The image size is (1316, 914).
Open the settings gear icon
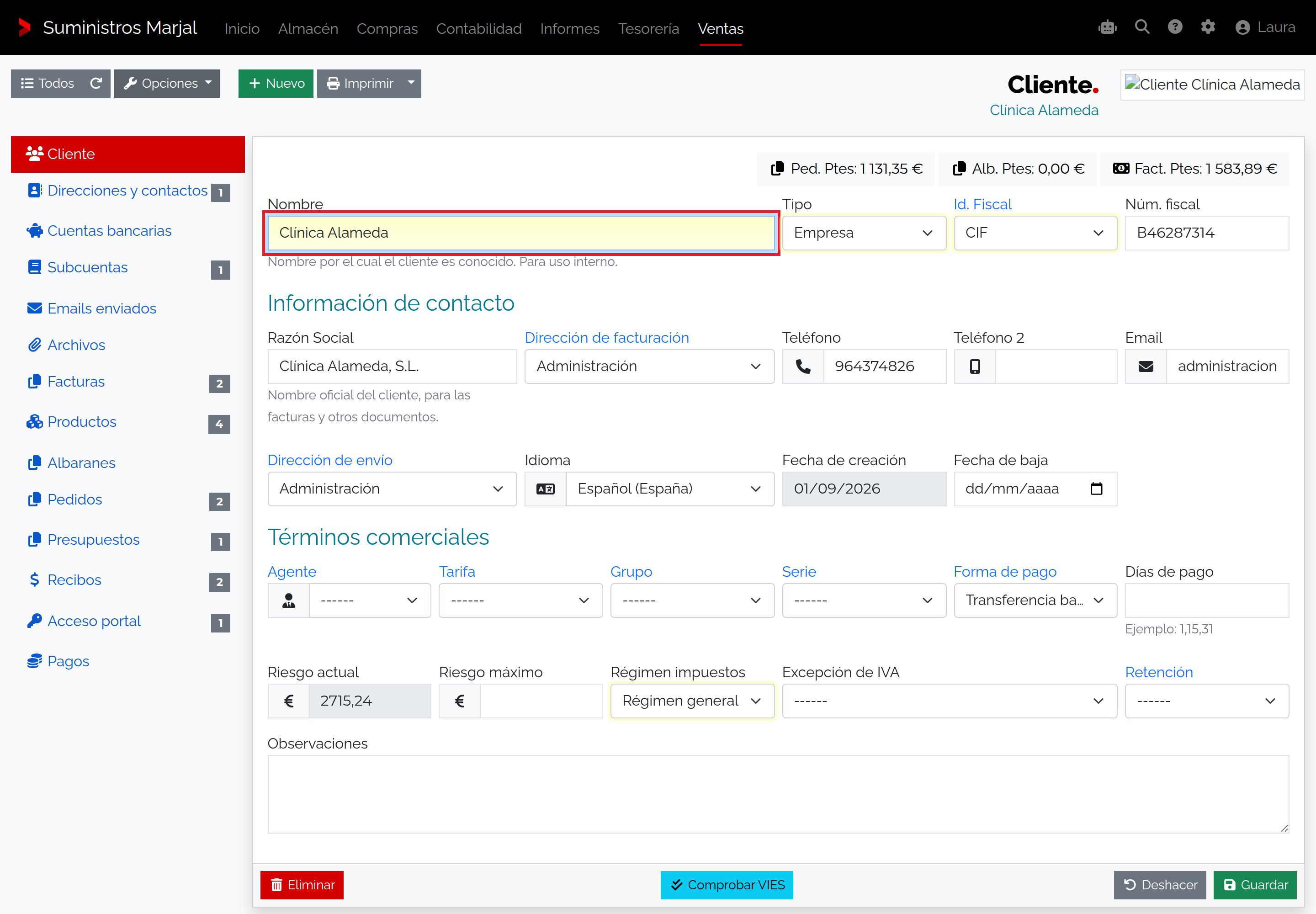[1208, 27]
